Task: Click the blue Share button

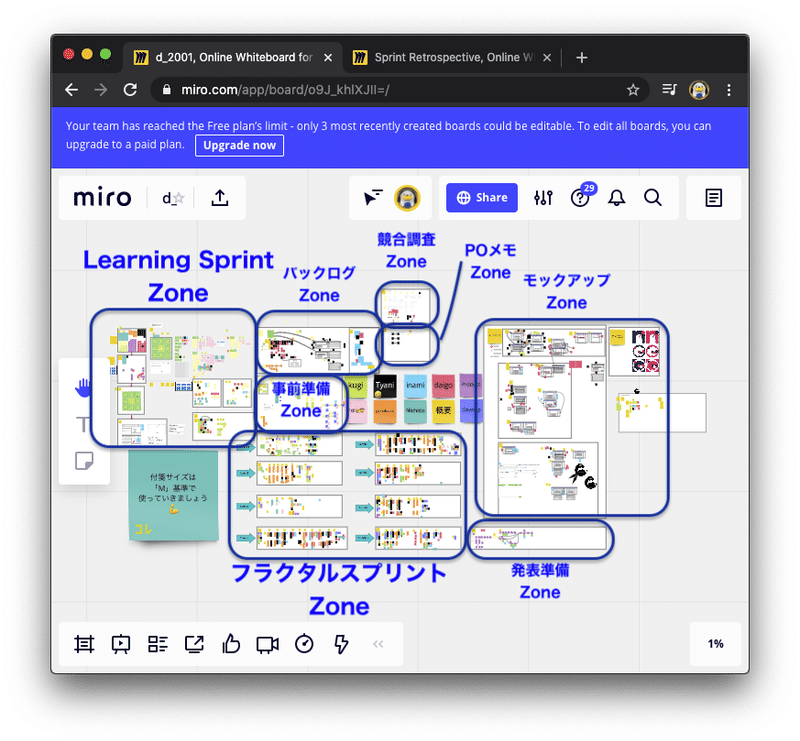Action: coord(480,197)
